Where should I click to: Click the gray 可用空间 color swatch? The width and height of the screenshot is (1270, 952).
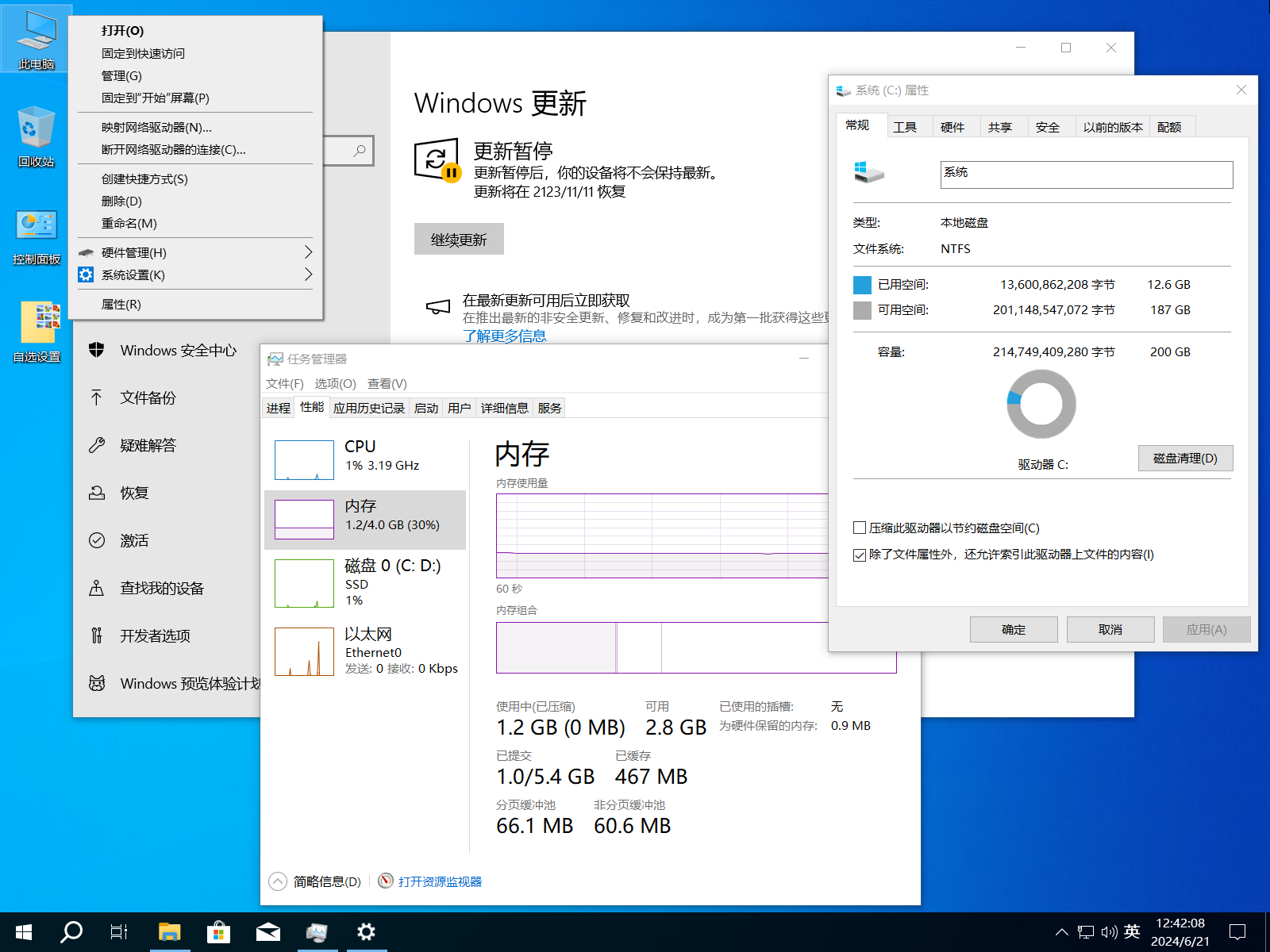862,310
